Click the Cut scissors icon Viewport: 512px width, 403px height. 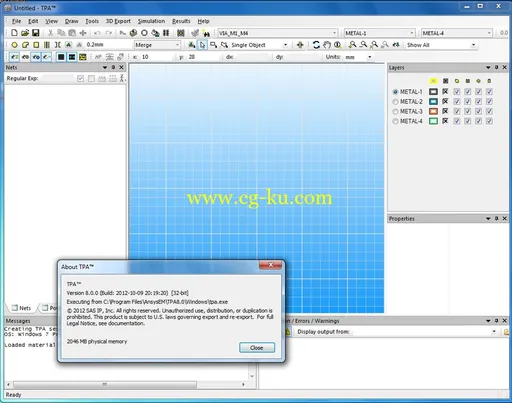tap(50, 33)
